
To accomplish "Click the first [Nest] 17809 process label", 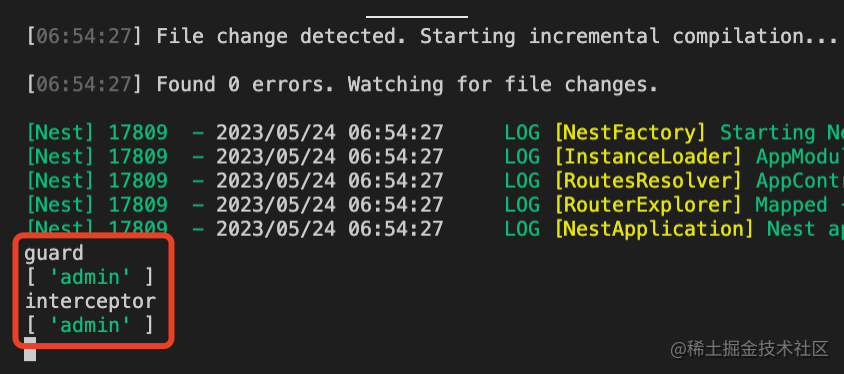I will (x=97, y=132).
